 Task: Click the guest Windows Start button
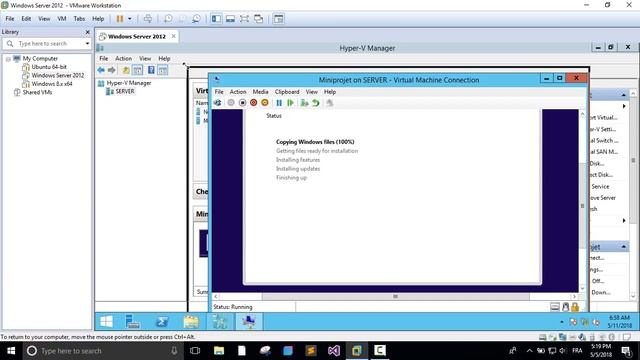click(x=107, y=322)
